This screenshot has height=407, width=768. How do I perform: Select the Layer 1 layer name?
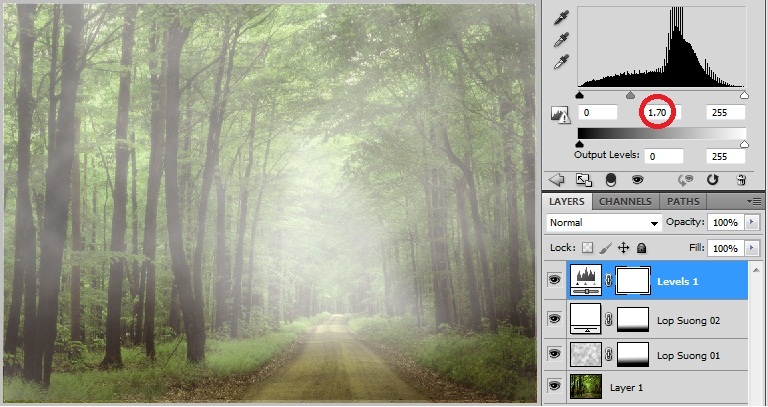pos(626,388)
